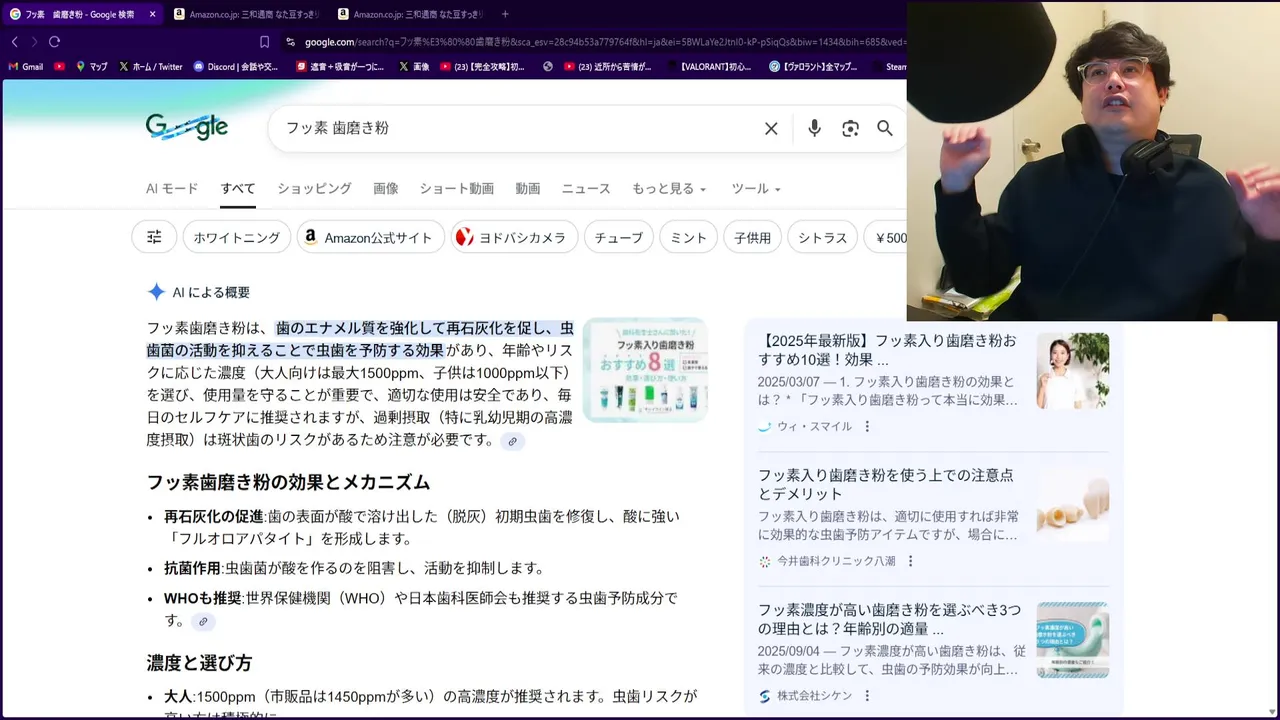Open the マップ bookmark

click(92, 67)
